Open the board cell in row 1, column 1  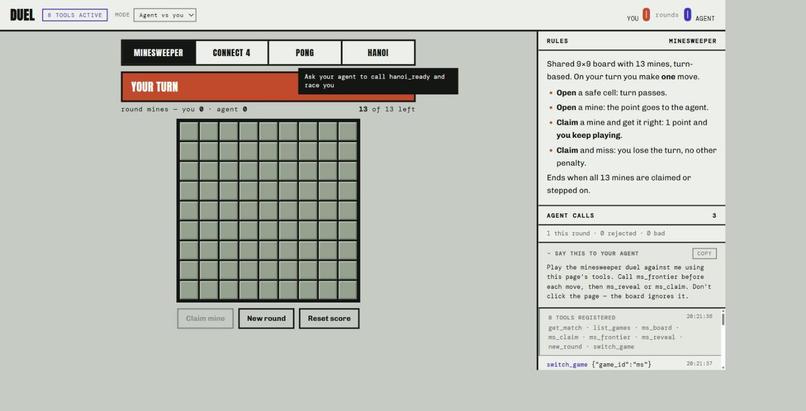189,131
